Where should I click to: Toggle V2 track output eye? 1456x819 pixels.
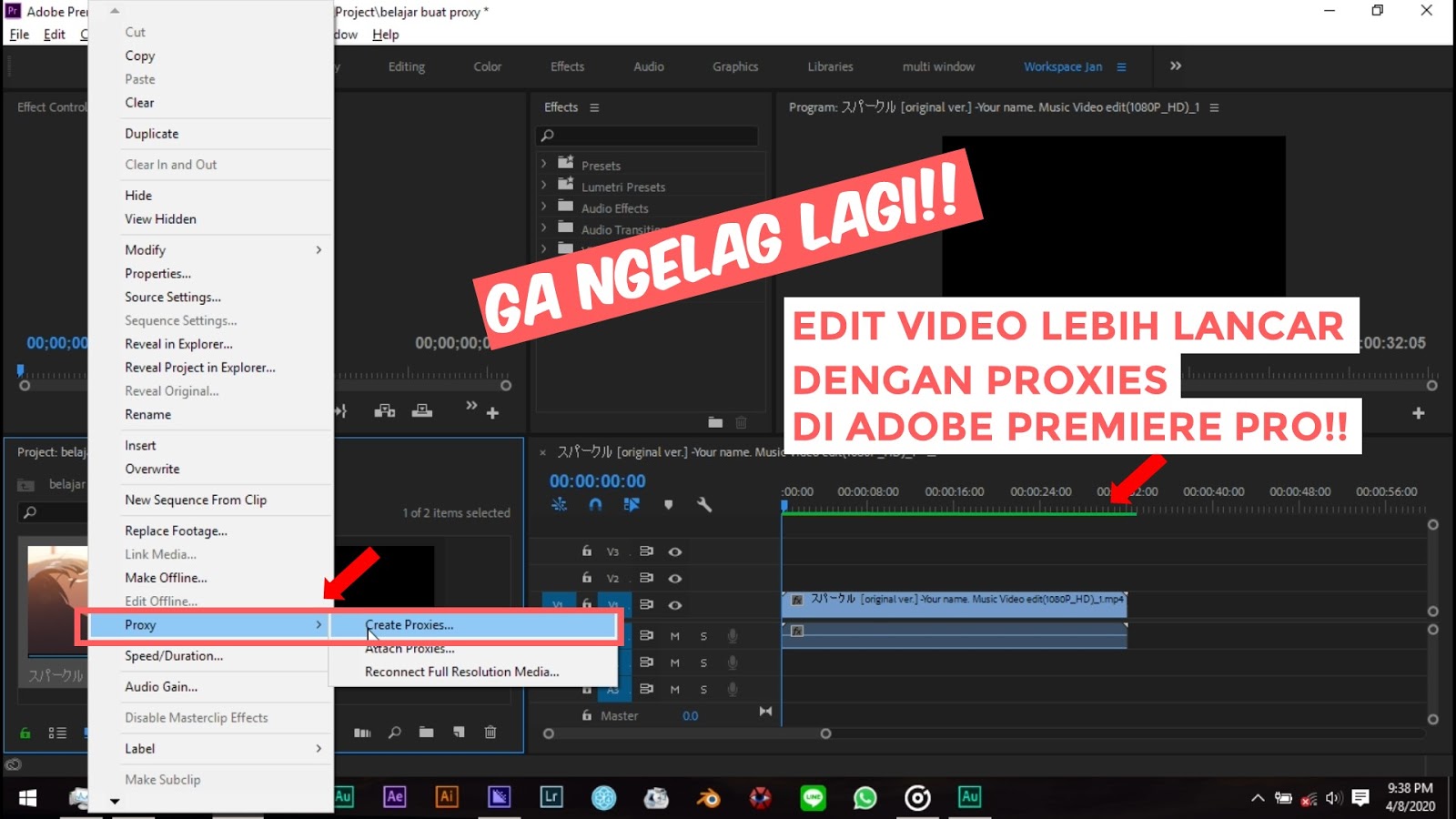[x=675, y=578]
